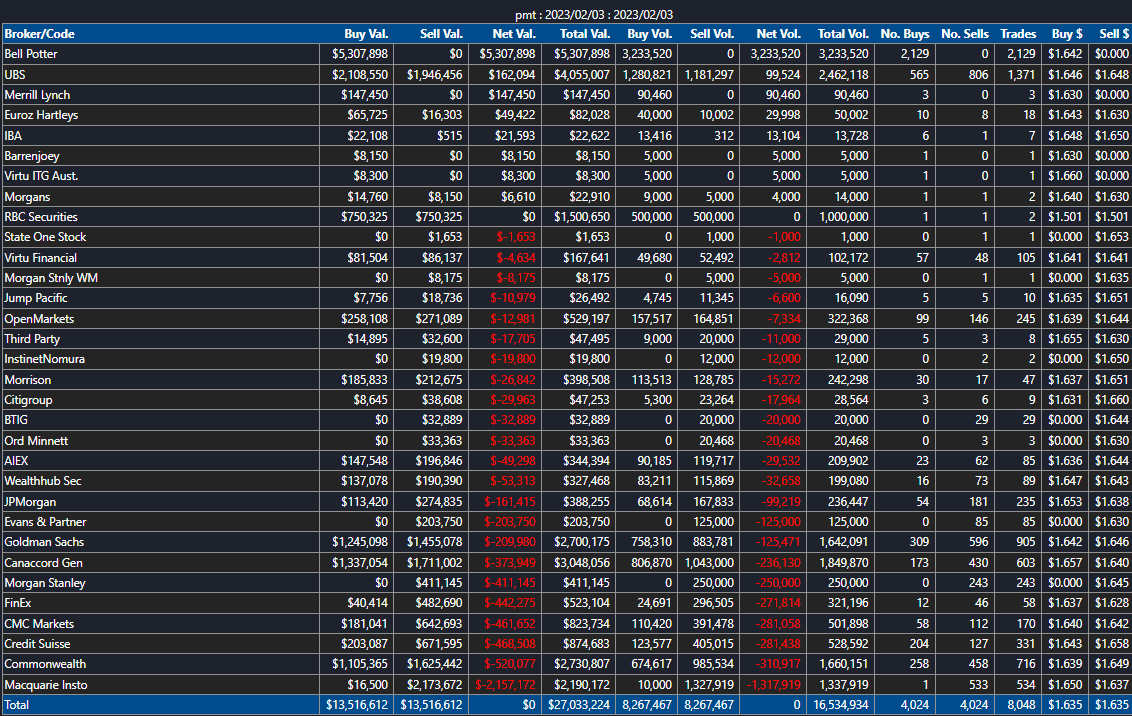
Task: Select the Jump Pacific broker name
Action: [x=35, y=298]
